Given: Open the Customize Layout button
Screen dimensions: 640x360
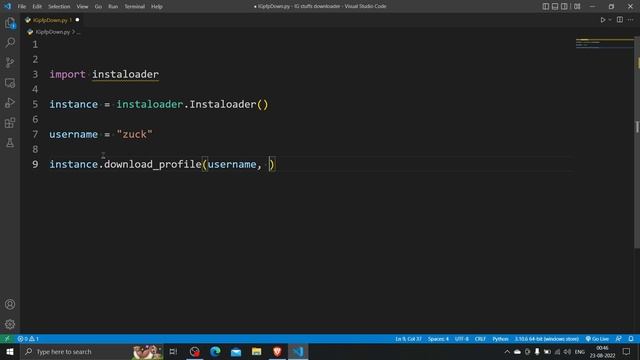Looking at the screenshot, I should point(577,7).
